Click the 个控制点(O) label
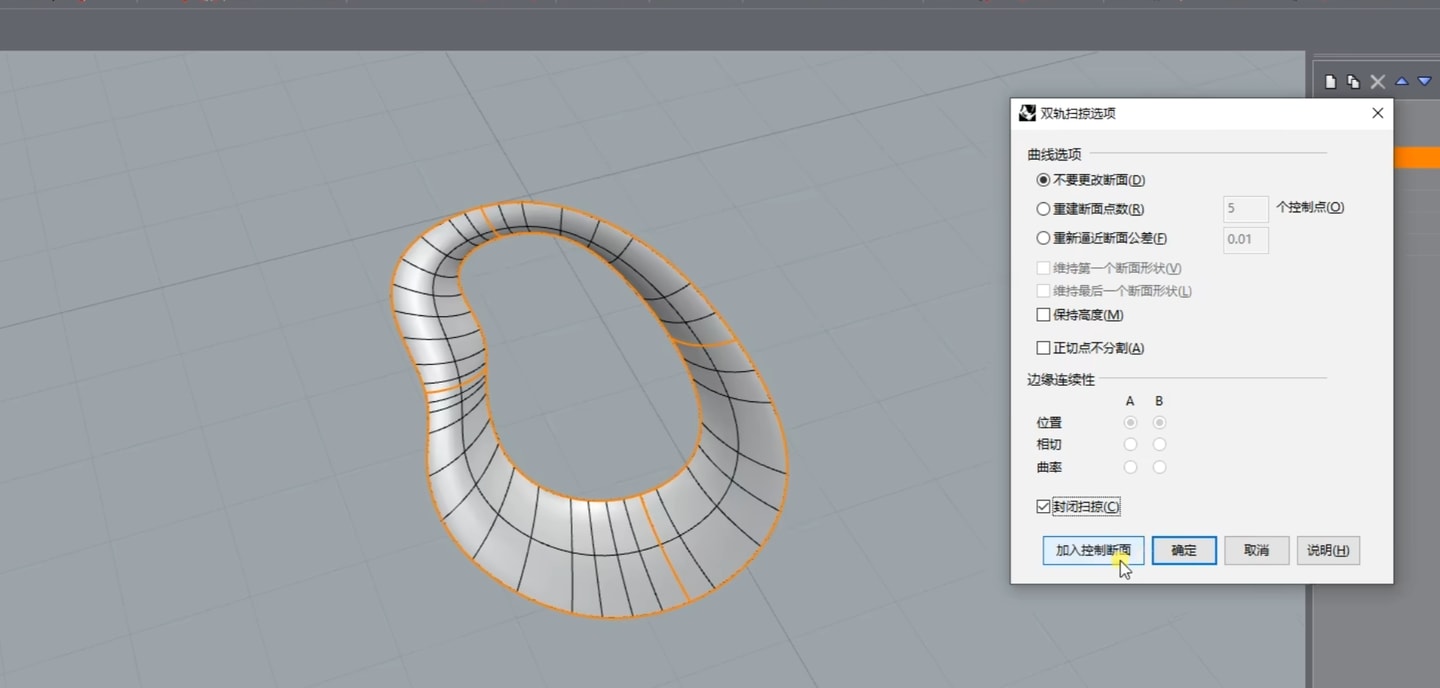Image resolution: width=1440 pixels, height=688 pixels. tap(1310, 207)
